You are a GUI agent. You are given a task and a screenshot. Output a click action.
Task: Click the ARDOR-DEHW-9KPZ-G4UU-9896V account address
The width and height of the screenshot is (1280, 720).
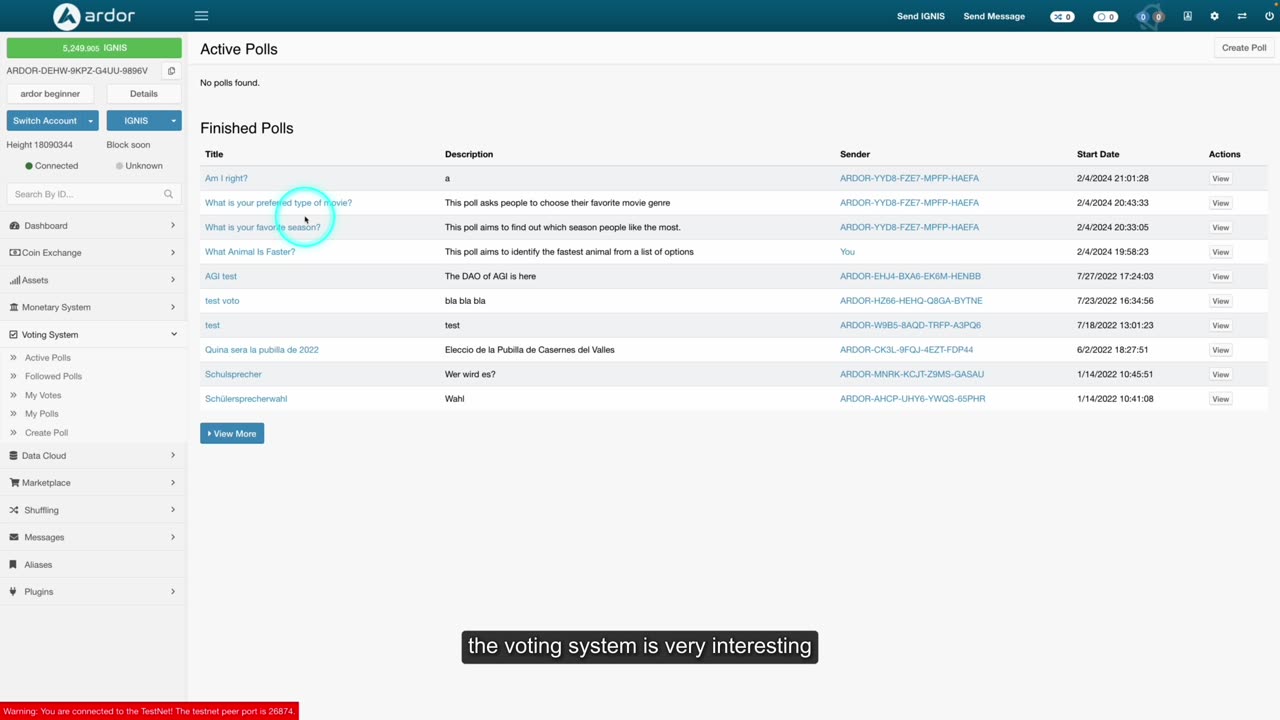(x=77, y=71)
